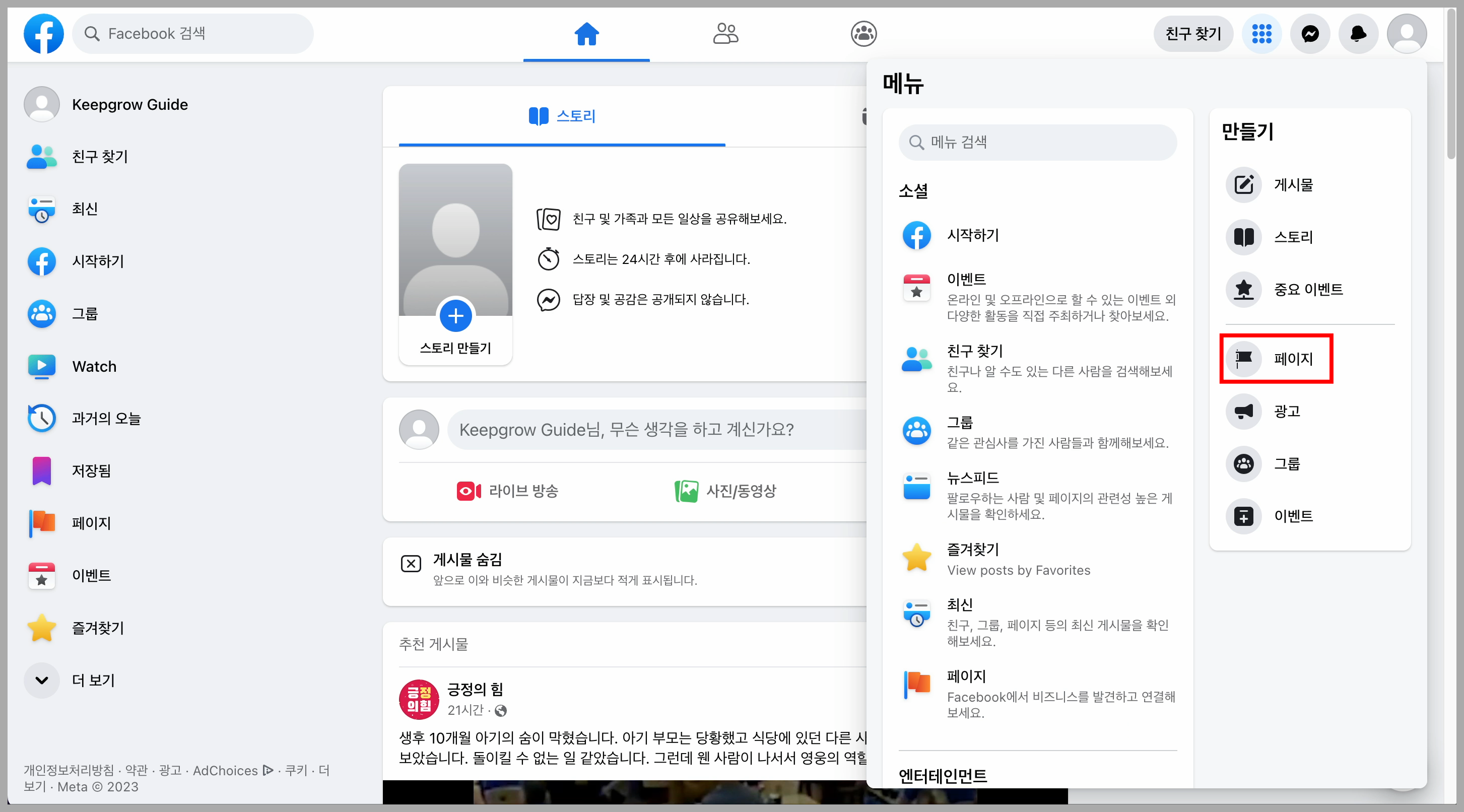Open the 개인정보처리방침 link

pyautogui.click(x=69, y=770)
